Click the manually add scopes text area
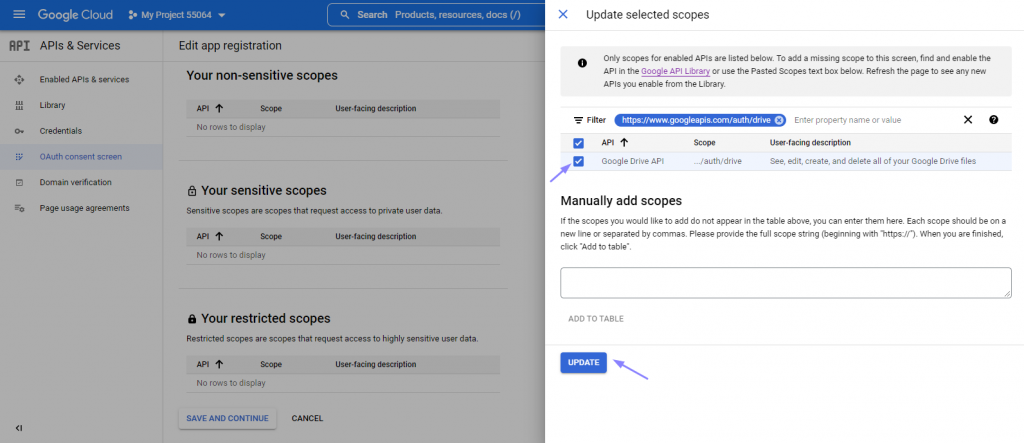Viewport: 1024px width, 443px height. click(x=785, y=282)
